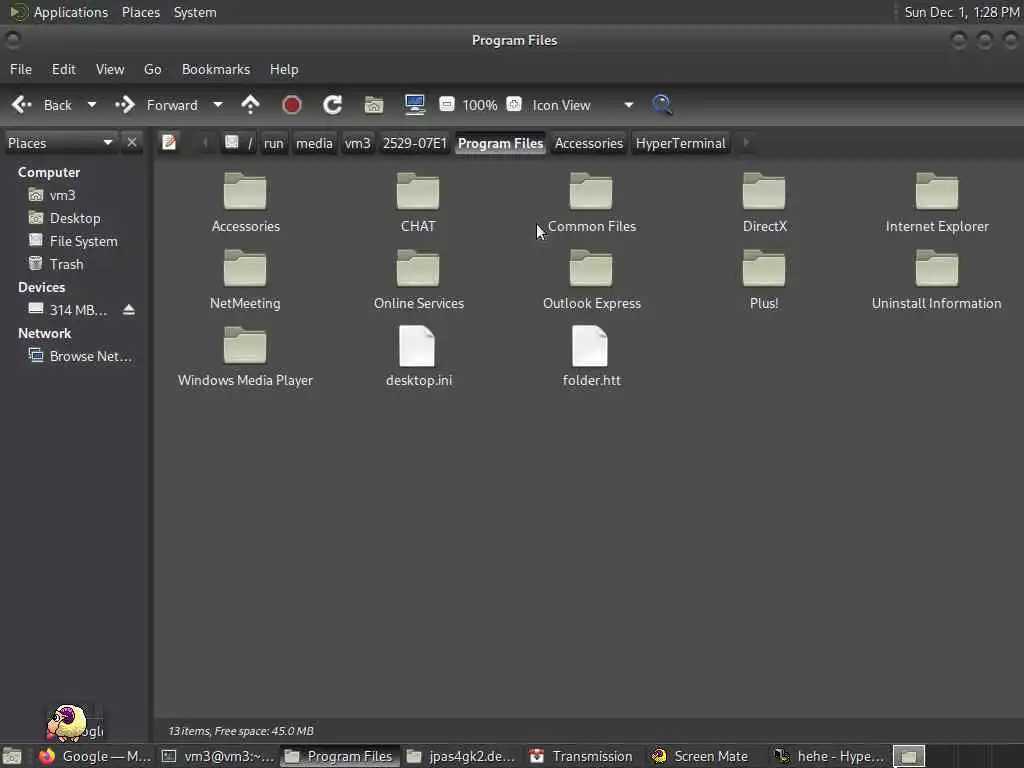Select the CHAT folder

point(418,202)
